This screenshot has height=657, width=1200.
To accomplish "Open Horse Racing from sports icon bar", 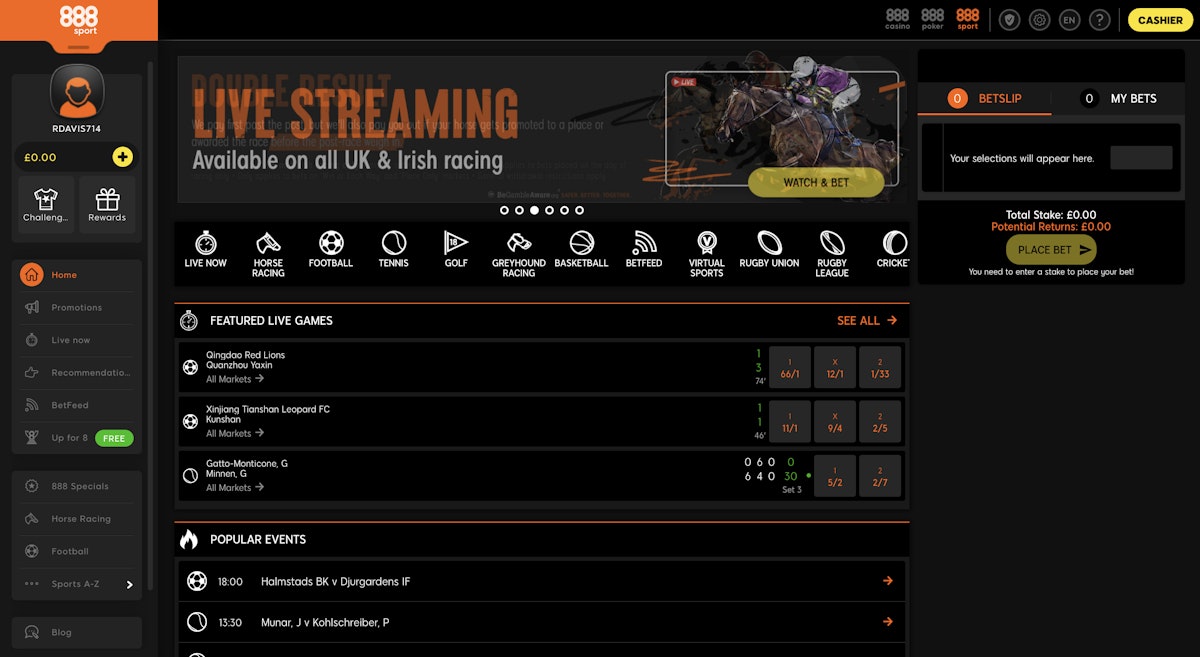I will click(x=268, y=253).
